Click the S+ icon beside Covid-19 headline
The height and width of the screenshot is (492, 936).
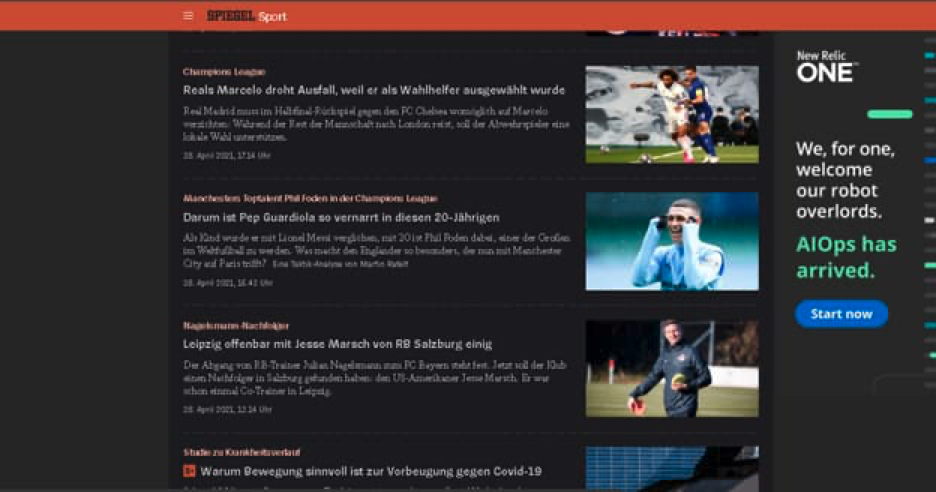click(x=189, y=471)
